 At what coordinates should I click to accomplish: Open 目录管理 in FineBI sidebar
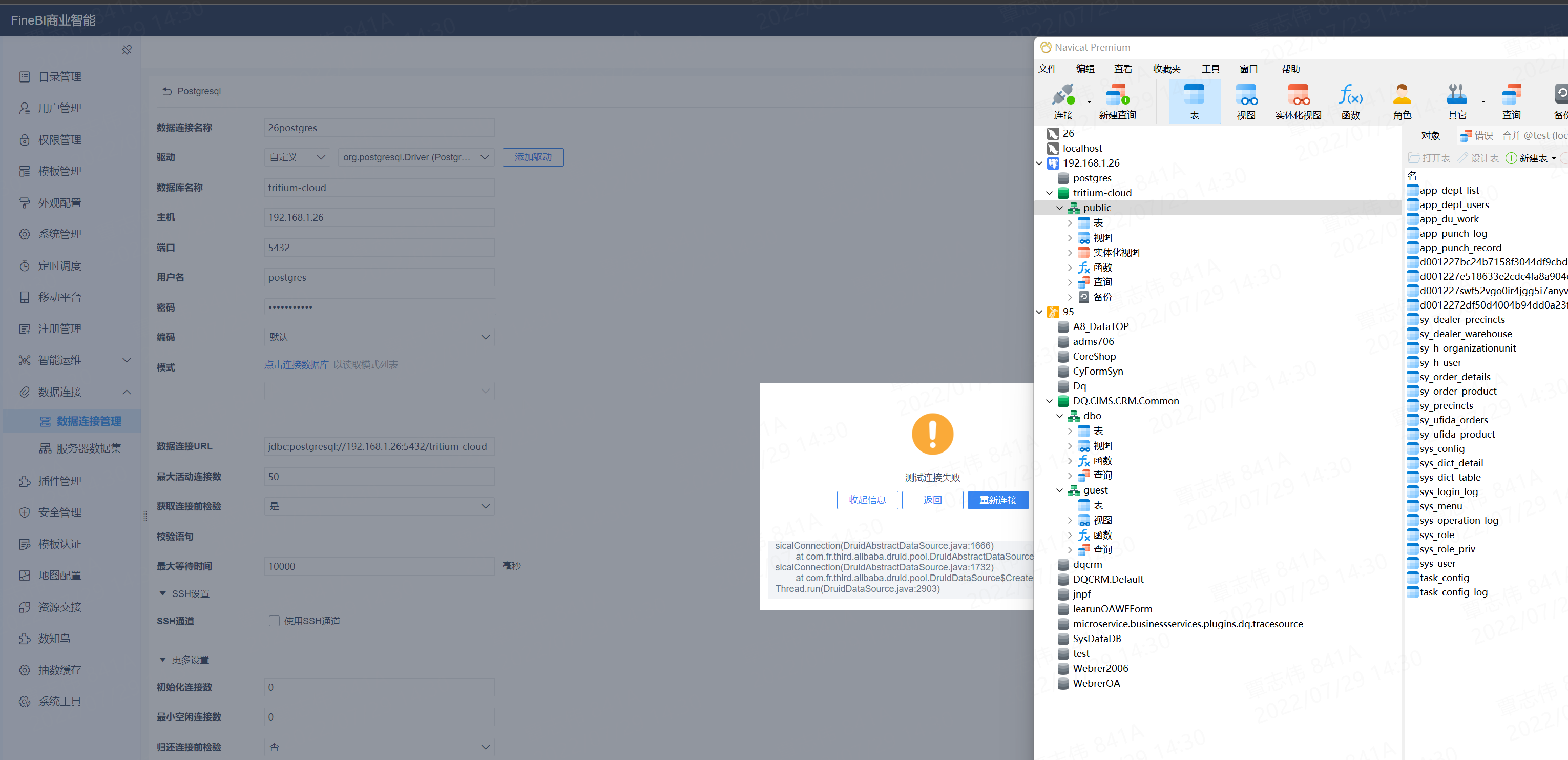point(59,77)
